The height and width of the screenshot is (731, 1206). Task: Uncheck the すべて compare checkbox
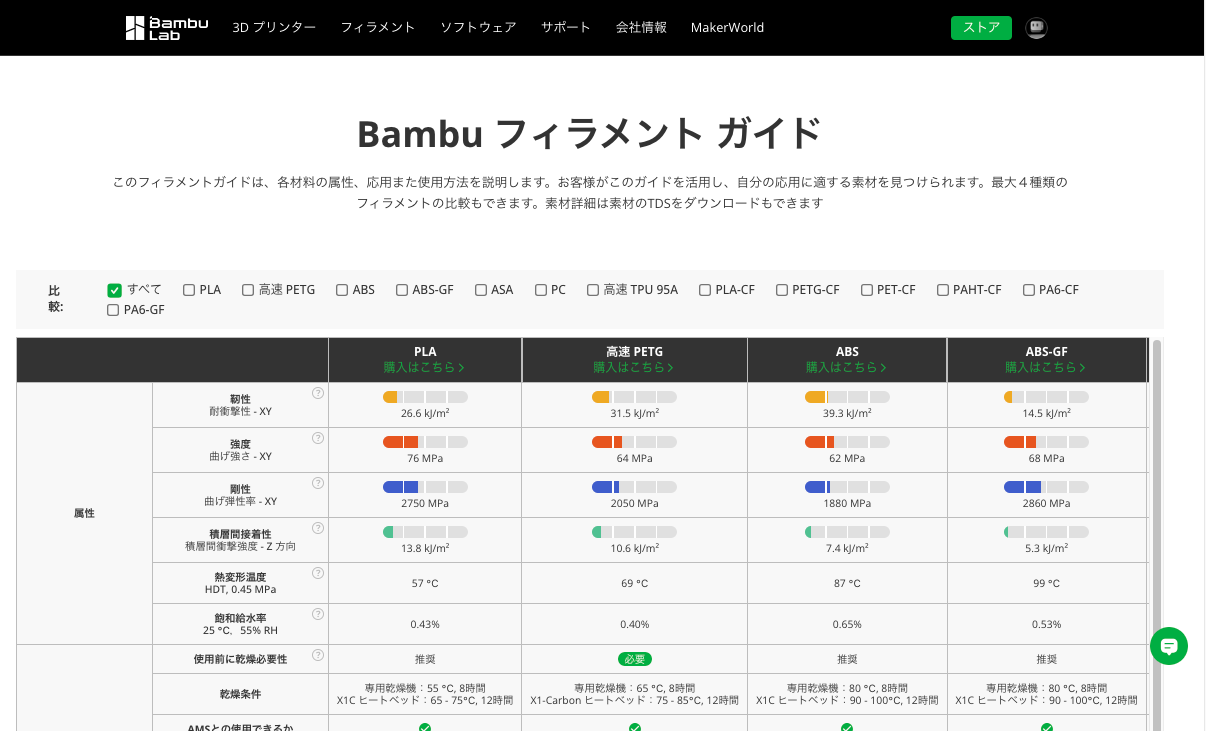pos(114,290)
